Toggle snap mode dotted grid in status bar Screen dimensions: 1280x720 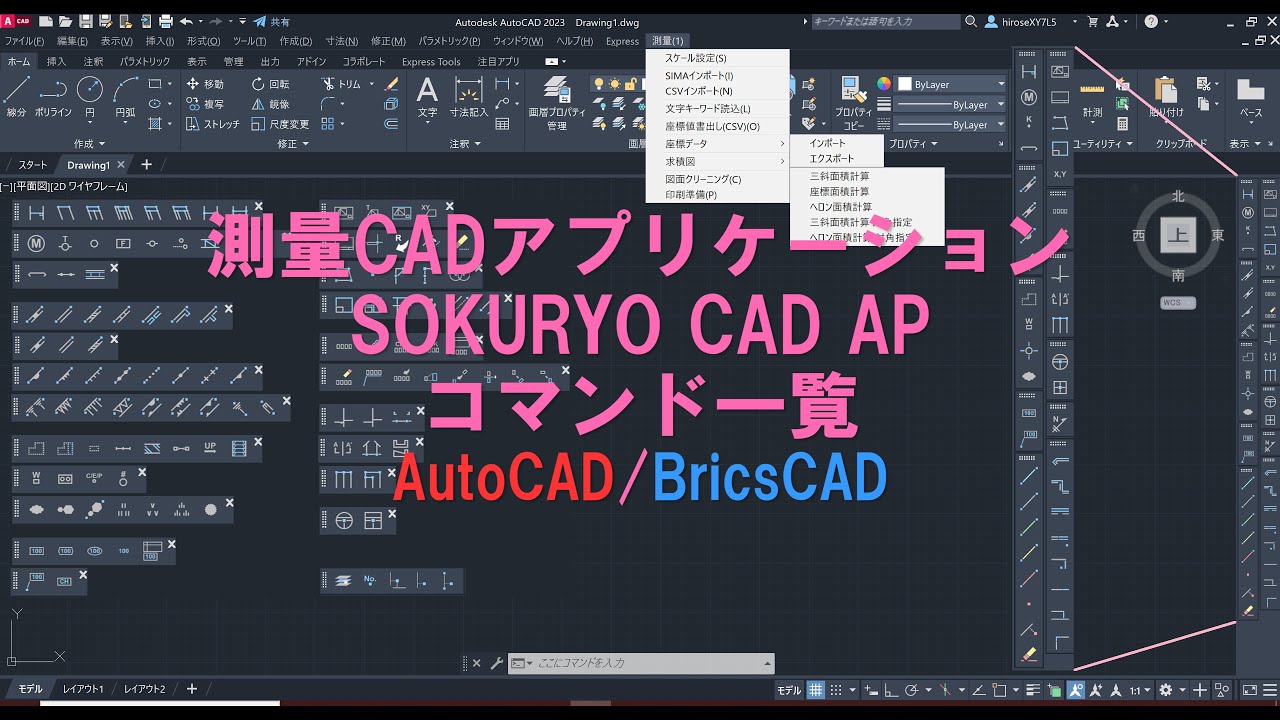[x=837, y=690]
